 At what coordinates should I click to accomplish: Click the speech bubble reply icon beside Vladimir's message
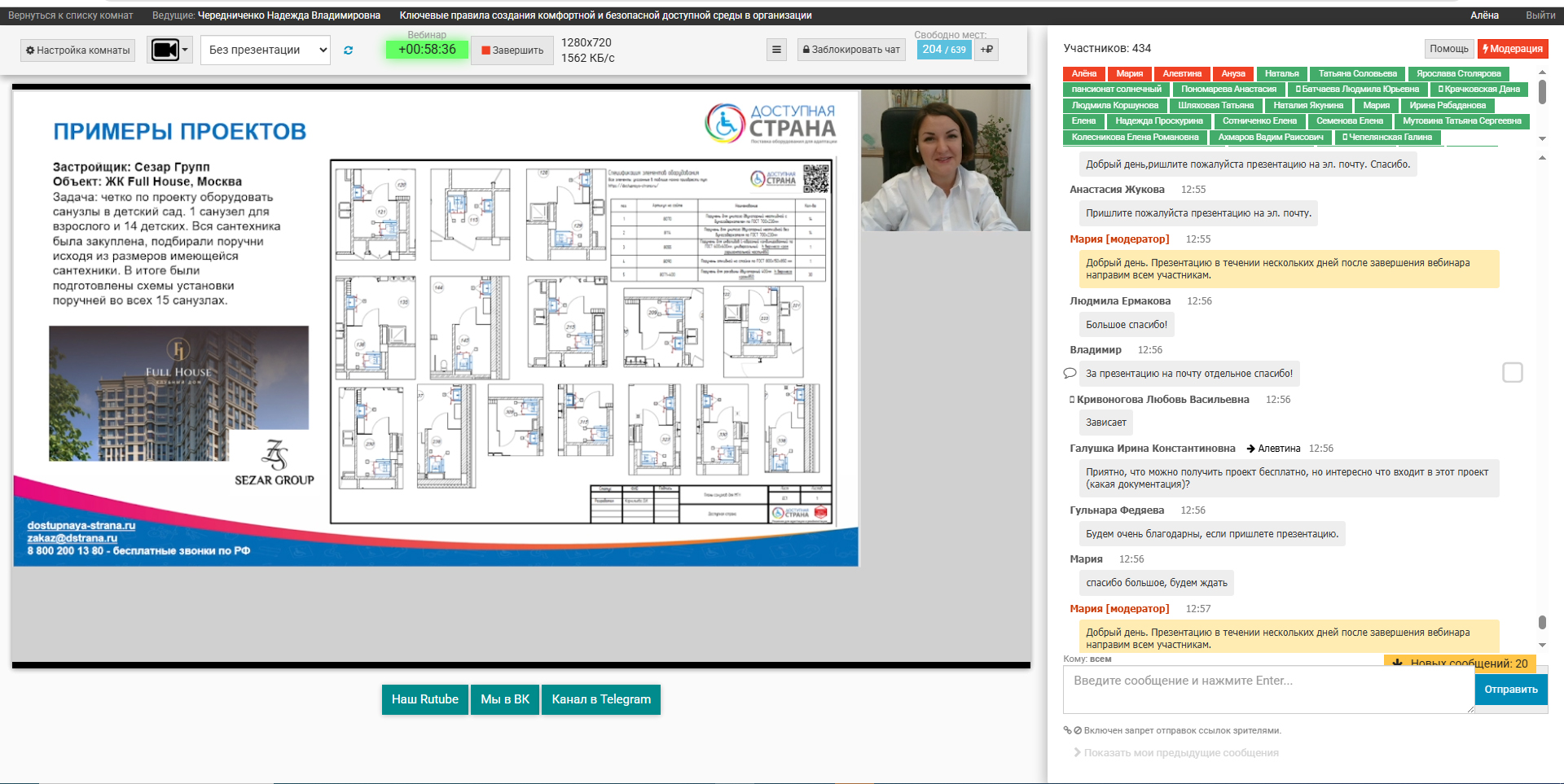pos(1070,374)
